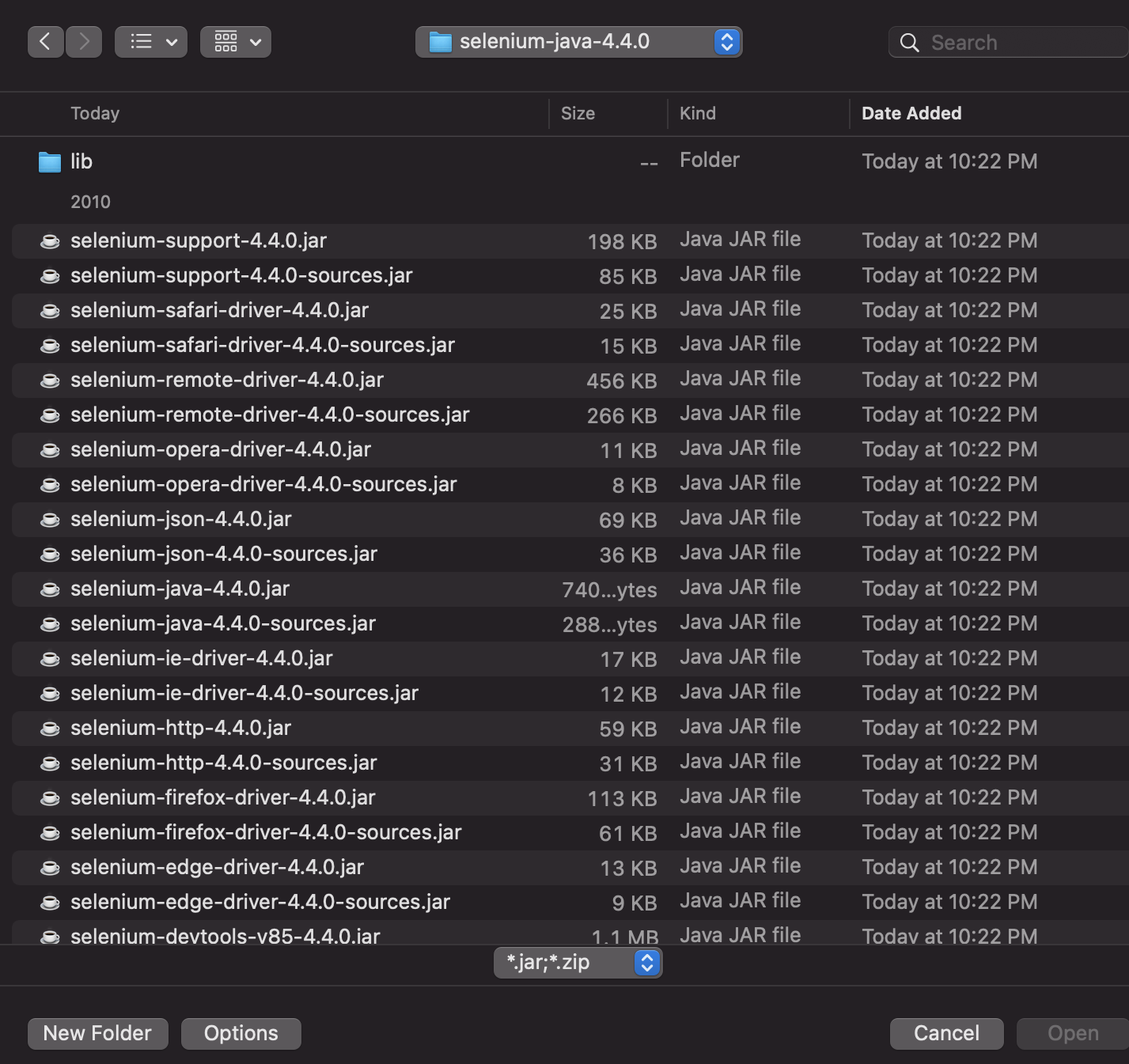Select file name selenium-java-4.4.0-sources.jar
The width and height of the screenshot is (1129, 1064).
pyautogui.click(x=223, y=623)
